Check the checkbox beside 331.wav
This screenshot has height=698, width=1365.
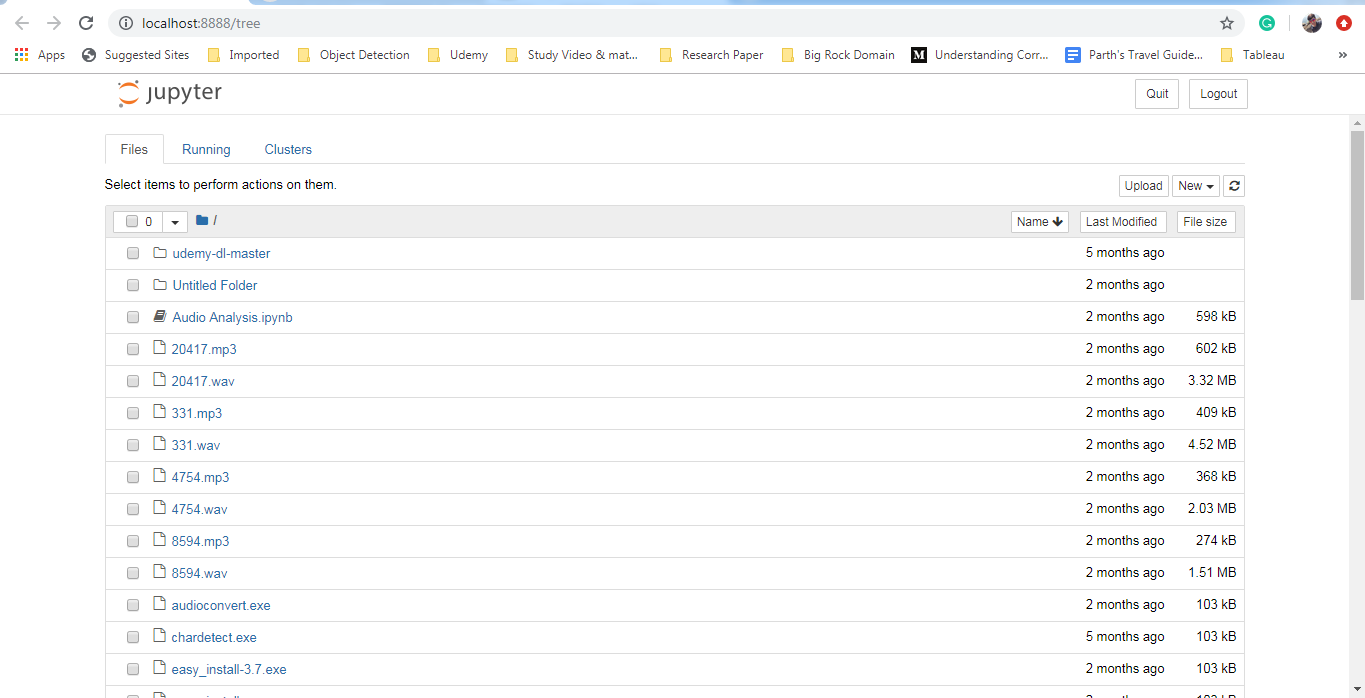pyautogui.click(x=132, y=444)
